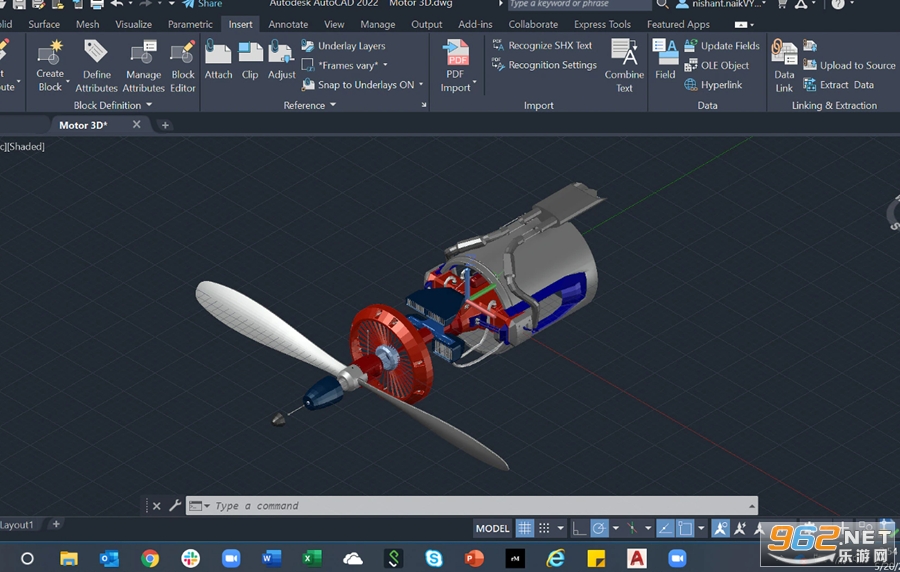Launch the Block Editor
Image resolution: width=900 pixels, height=572 pixels.
point(183,66)
